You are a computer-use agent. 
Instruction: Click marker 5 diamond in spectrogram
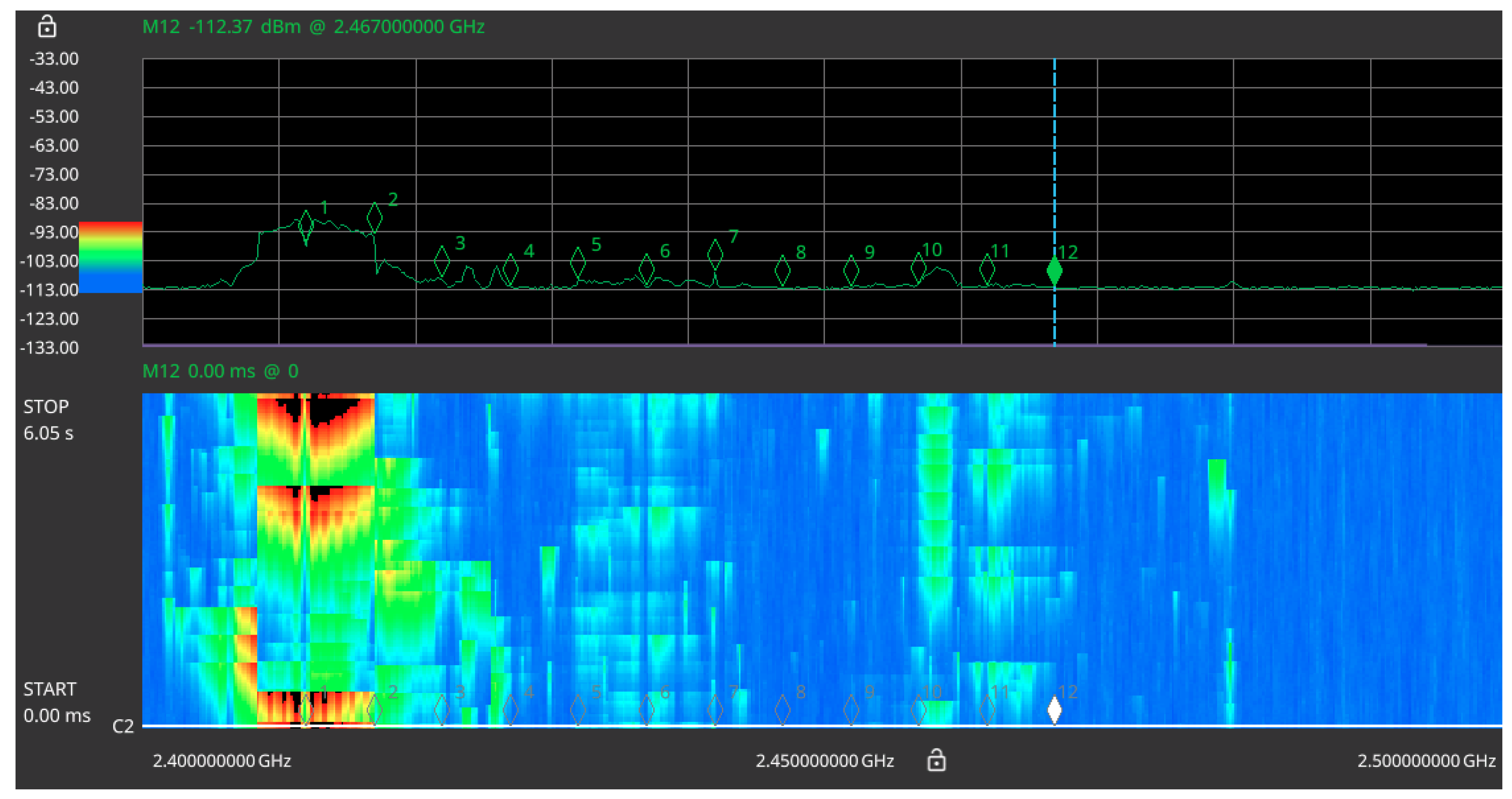tap(578, 710)
